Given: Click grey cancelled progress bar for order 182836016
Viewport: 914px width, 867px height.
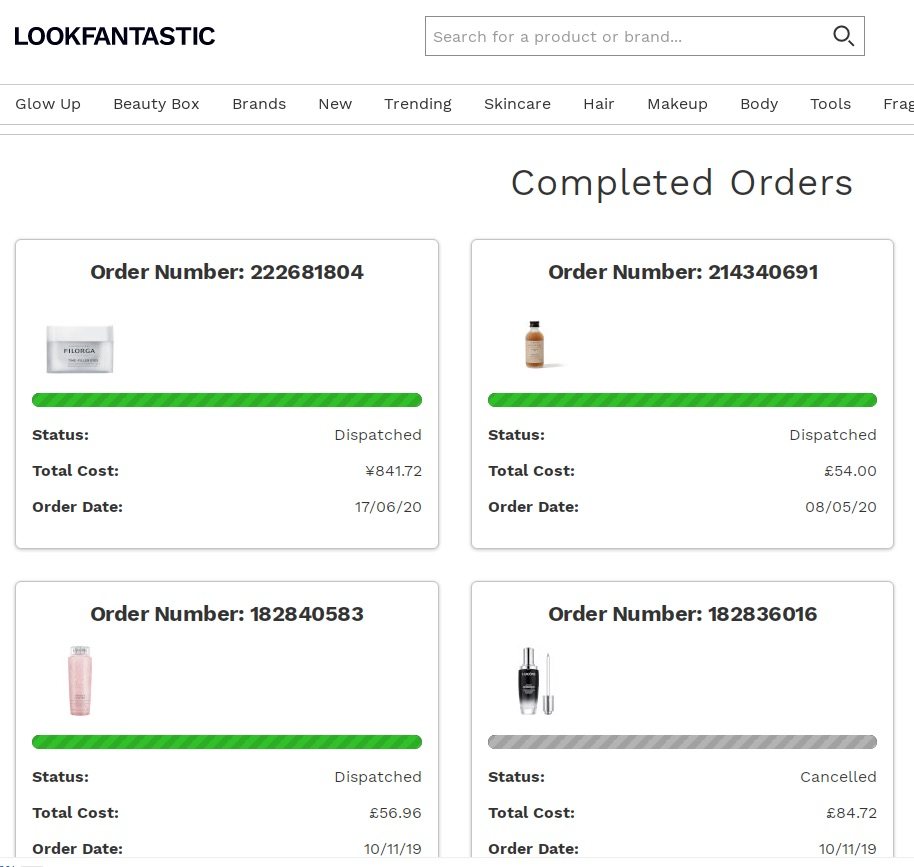Looking at the screenshot, I should pos(682,742).
